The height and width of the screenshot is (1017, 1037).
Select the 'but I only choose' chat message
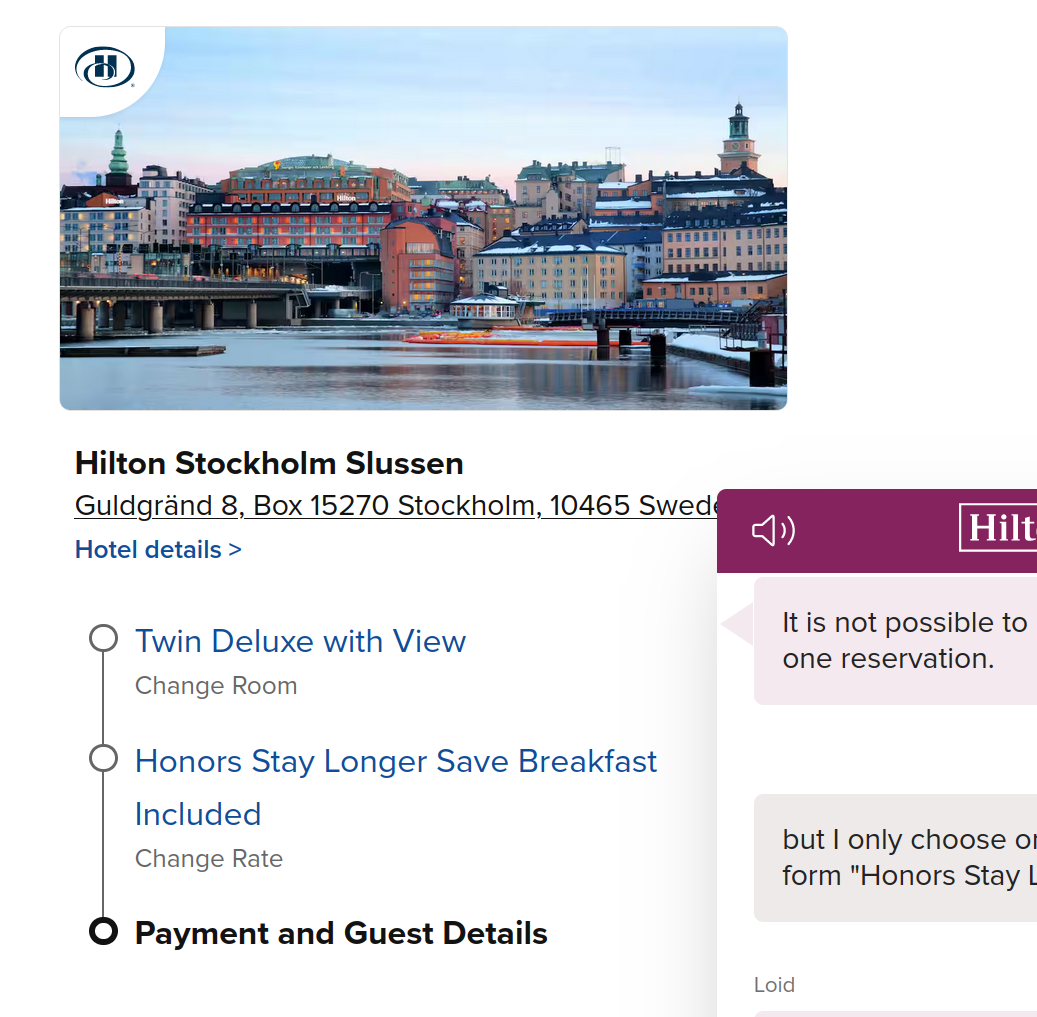[x=895, y=858]
